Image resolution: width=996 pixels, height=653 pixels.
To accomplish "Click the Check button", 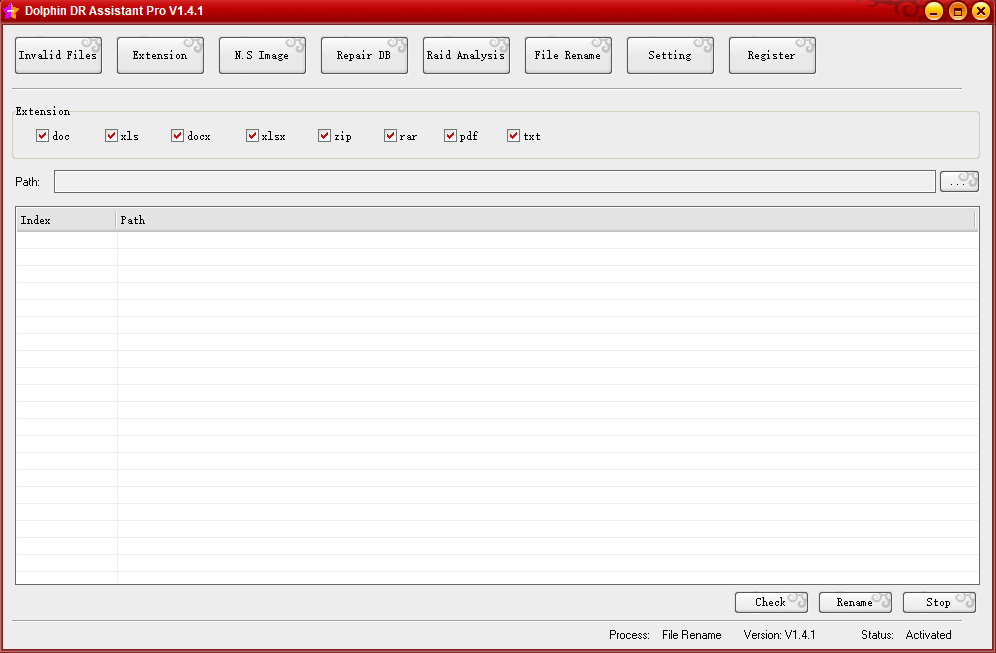I will click(771, 602).
